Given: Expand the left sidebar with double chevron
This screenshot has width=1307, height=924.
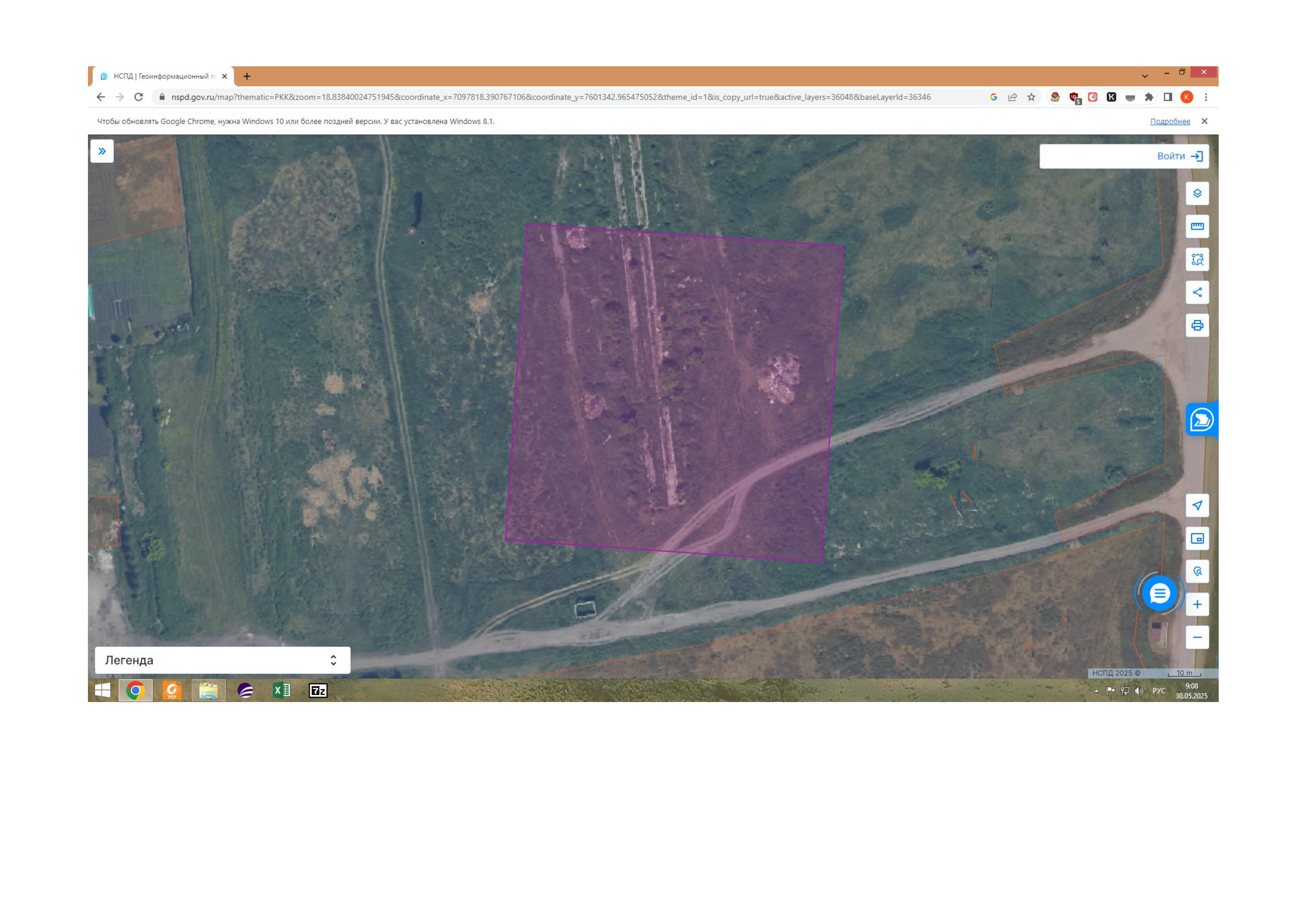Looking at the screenshot, I should pyautogui.click(x=102, y=151).
